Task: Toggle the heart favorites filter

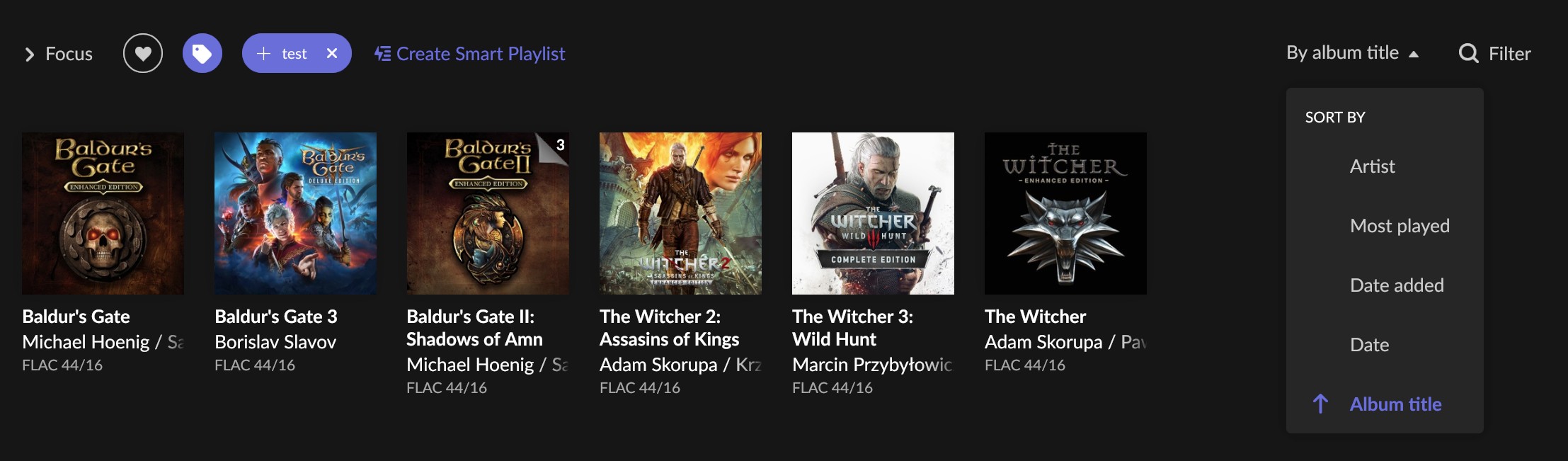Action: click(143, 53)
